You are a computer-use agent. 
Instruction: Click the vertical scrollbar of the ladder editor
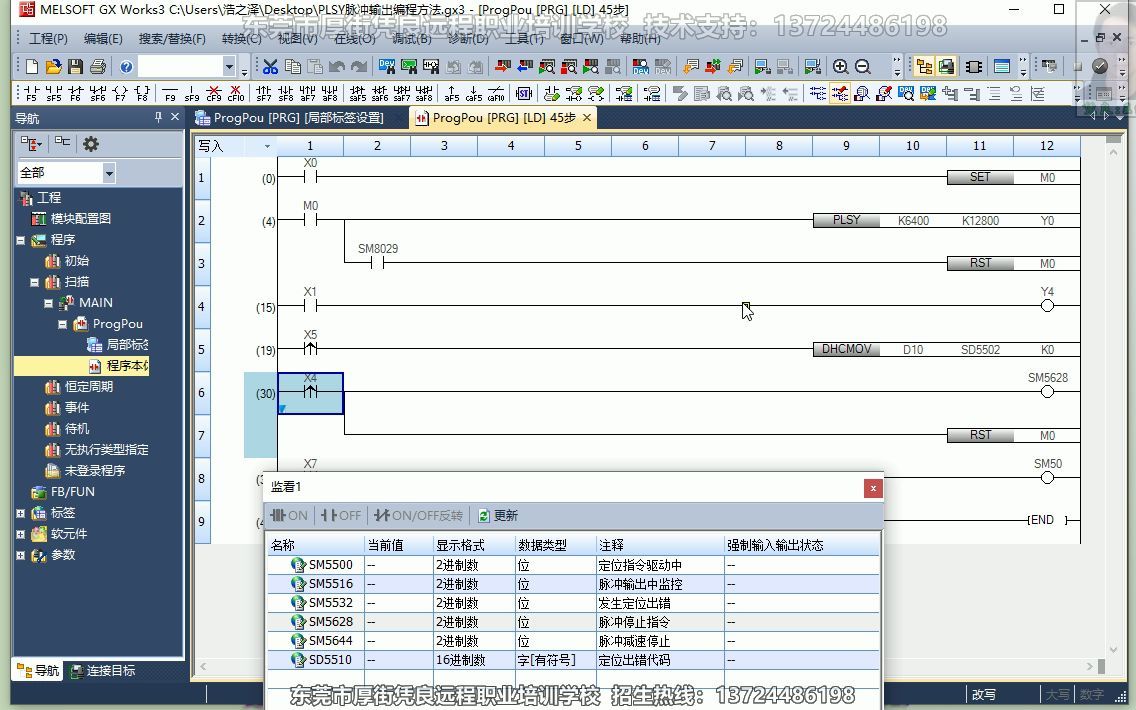[1111, 400]
